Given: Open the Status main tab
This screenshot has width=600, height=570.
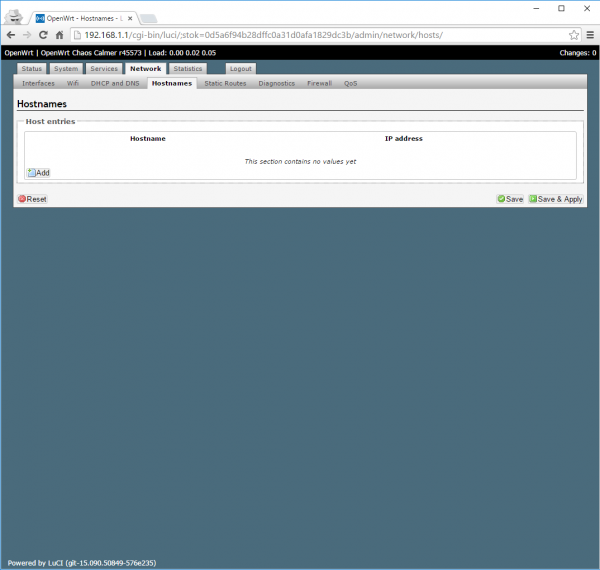Looking at the screenshot, I should pyautogui.click(x=32, y=69).
